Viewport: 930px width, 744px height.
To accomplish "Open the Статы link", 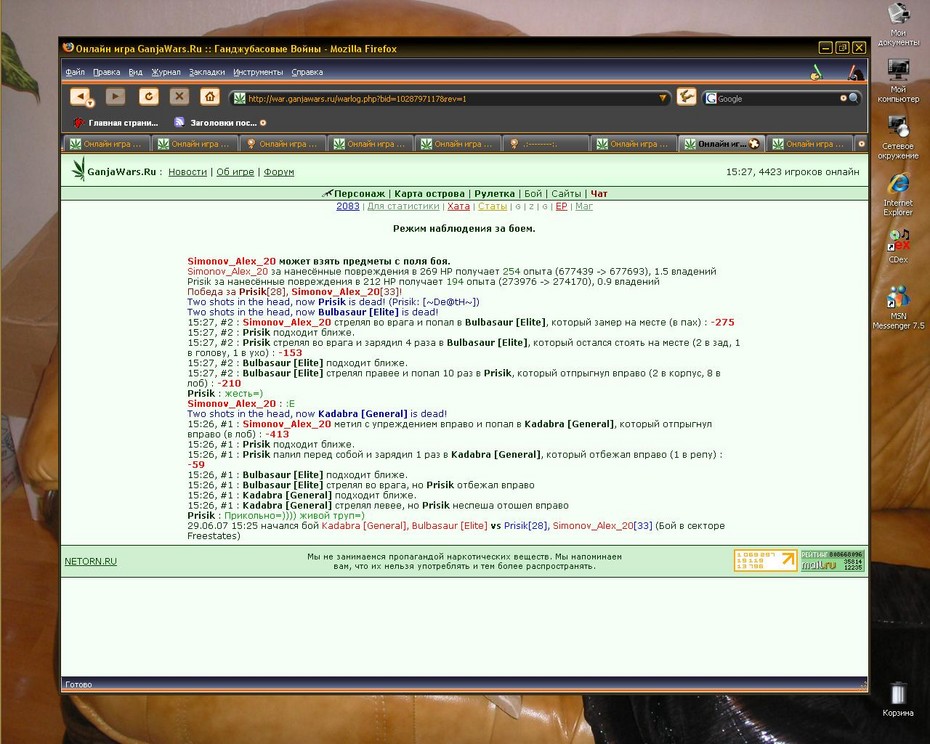I will [492, 206].
